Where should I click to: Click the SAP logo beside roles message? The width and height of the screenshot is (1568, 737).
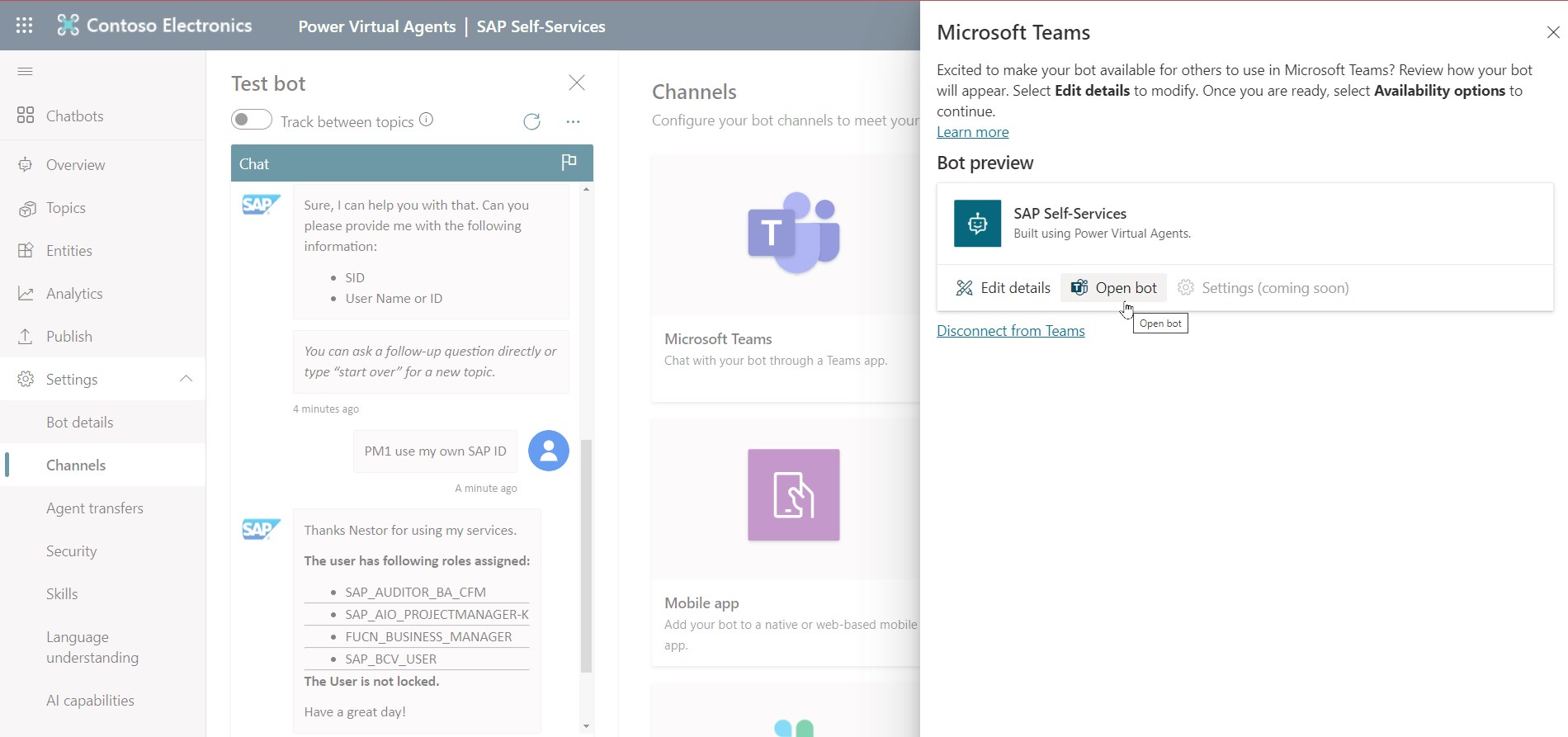(x=261, y=529)
